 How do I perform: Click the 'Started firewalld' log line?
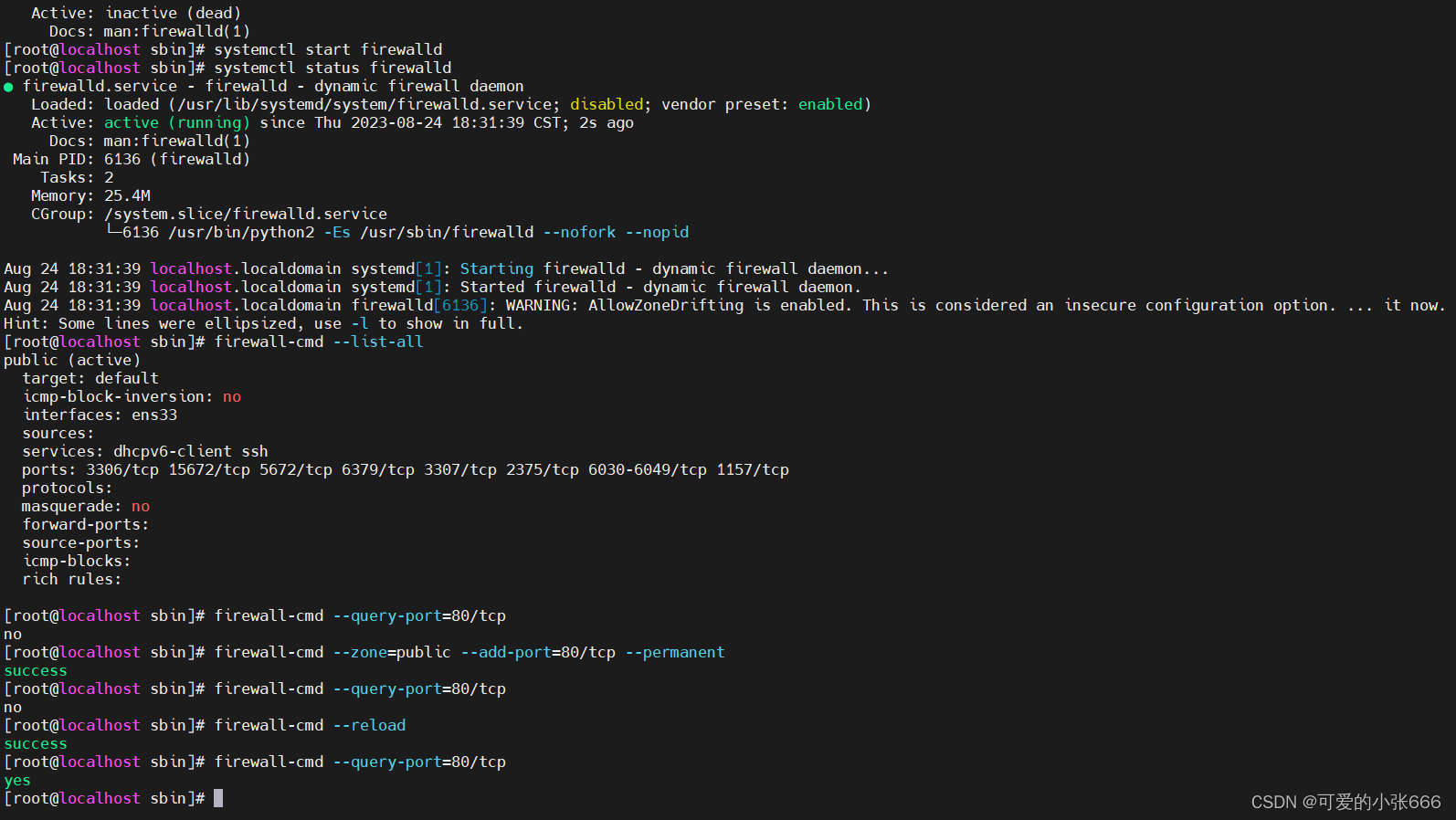pyautogui.click(x=432, y=287)
